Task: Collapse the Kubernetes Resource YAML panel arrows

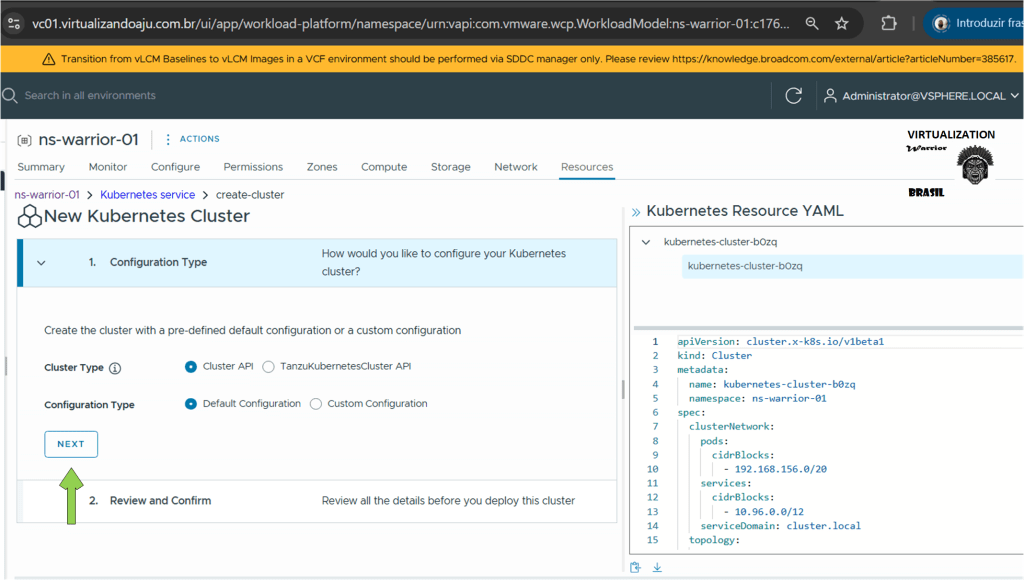Action: click(x=635, y=212)
